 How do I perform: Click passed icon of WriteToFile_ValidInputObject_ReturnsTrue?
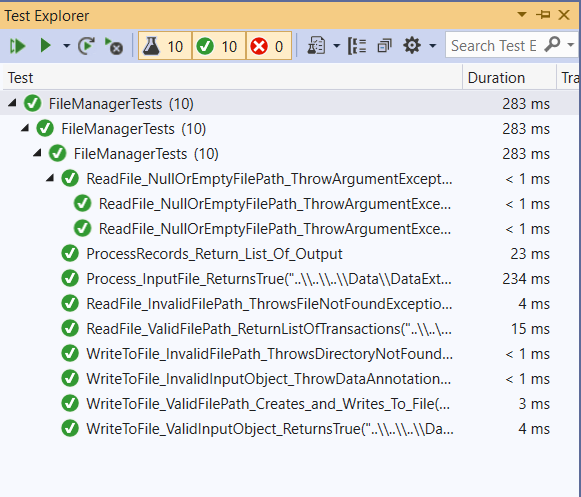(70, 428)
